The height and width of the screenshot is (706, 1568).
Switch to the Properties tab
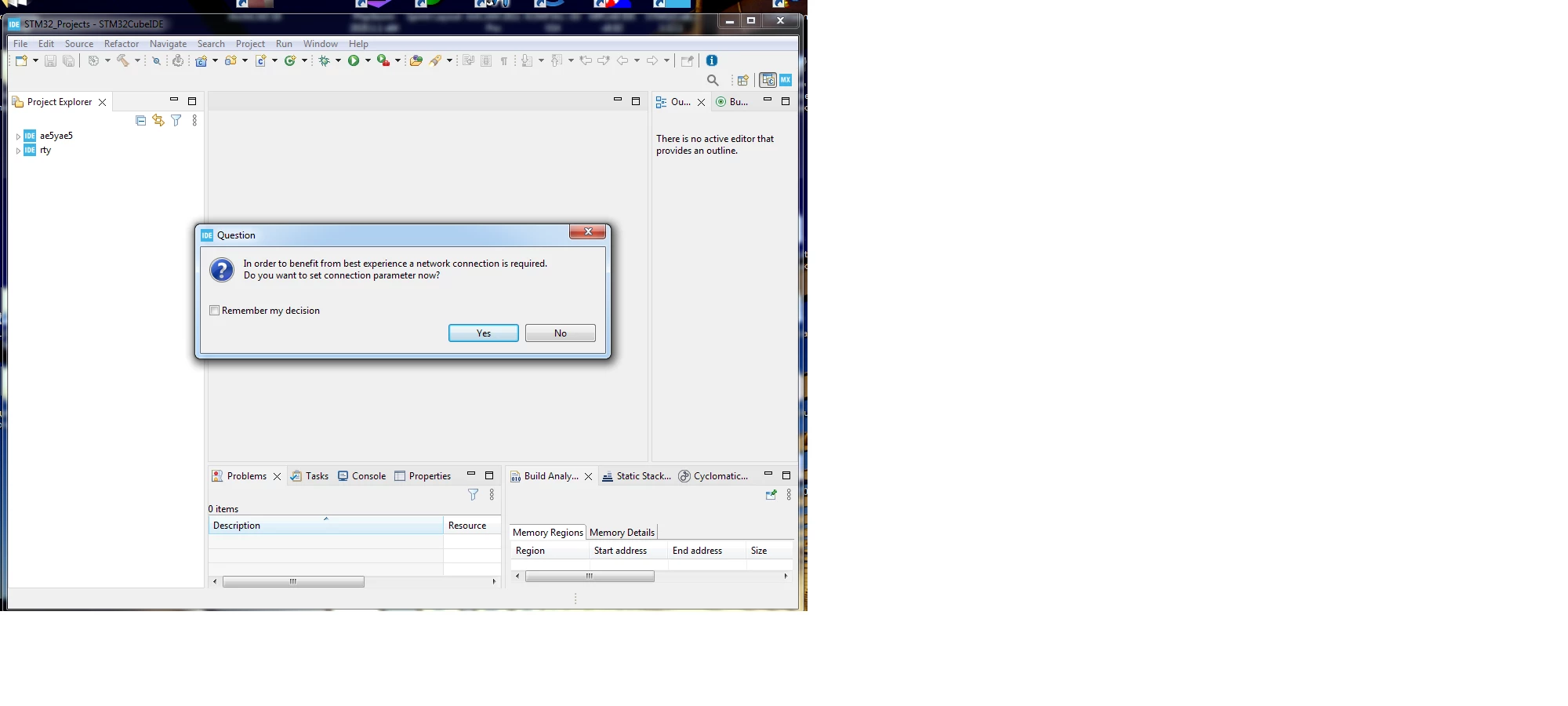pos(423,476)
